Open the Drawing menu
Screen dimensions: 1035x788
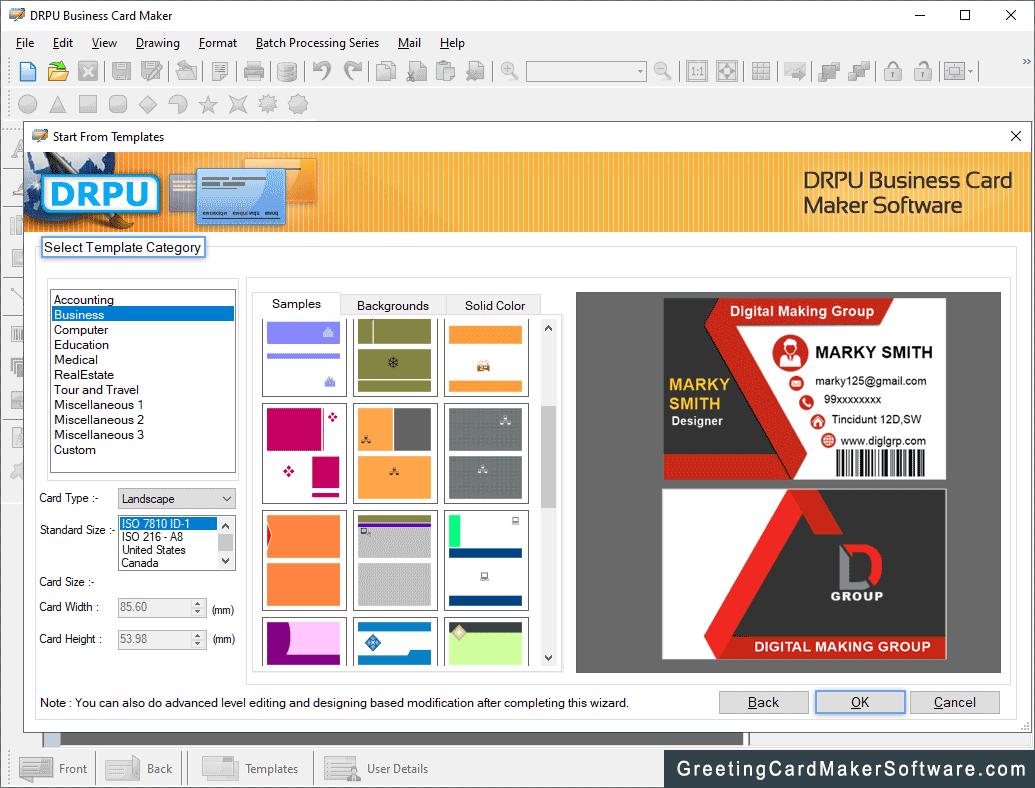pos(158,43)
